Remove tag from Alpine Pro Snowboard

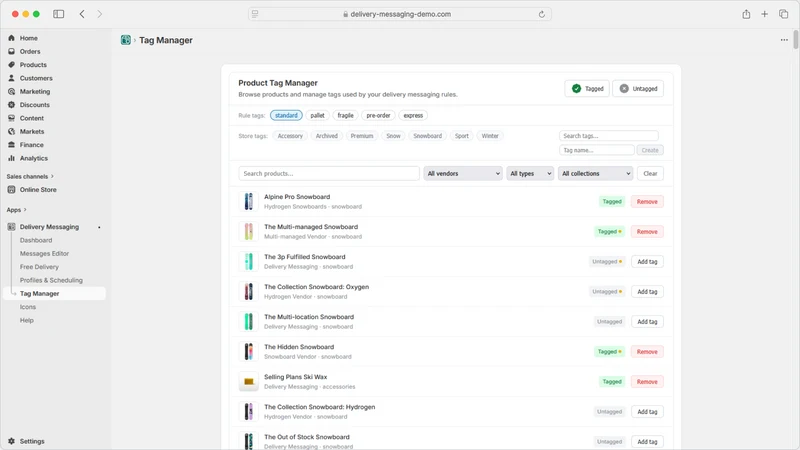[x=647, y=202]
